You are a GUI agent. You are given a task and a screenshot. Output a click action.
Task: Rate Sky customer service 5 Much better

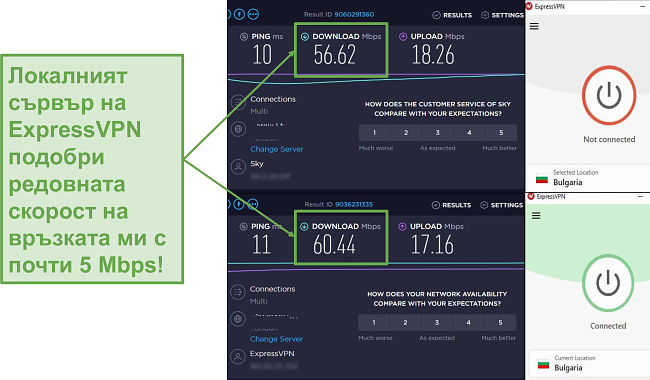pyautogui.click(x=501, y=133)
